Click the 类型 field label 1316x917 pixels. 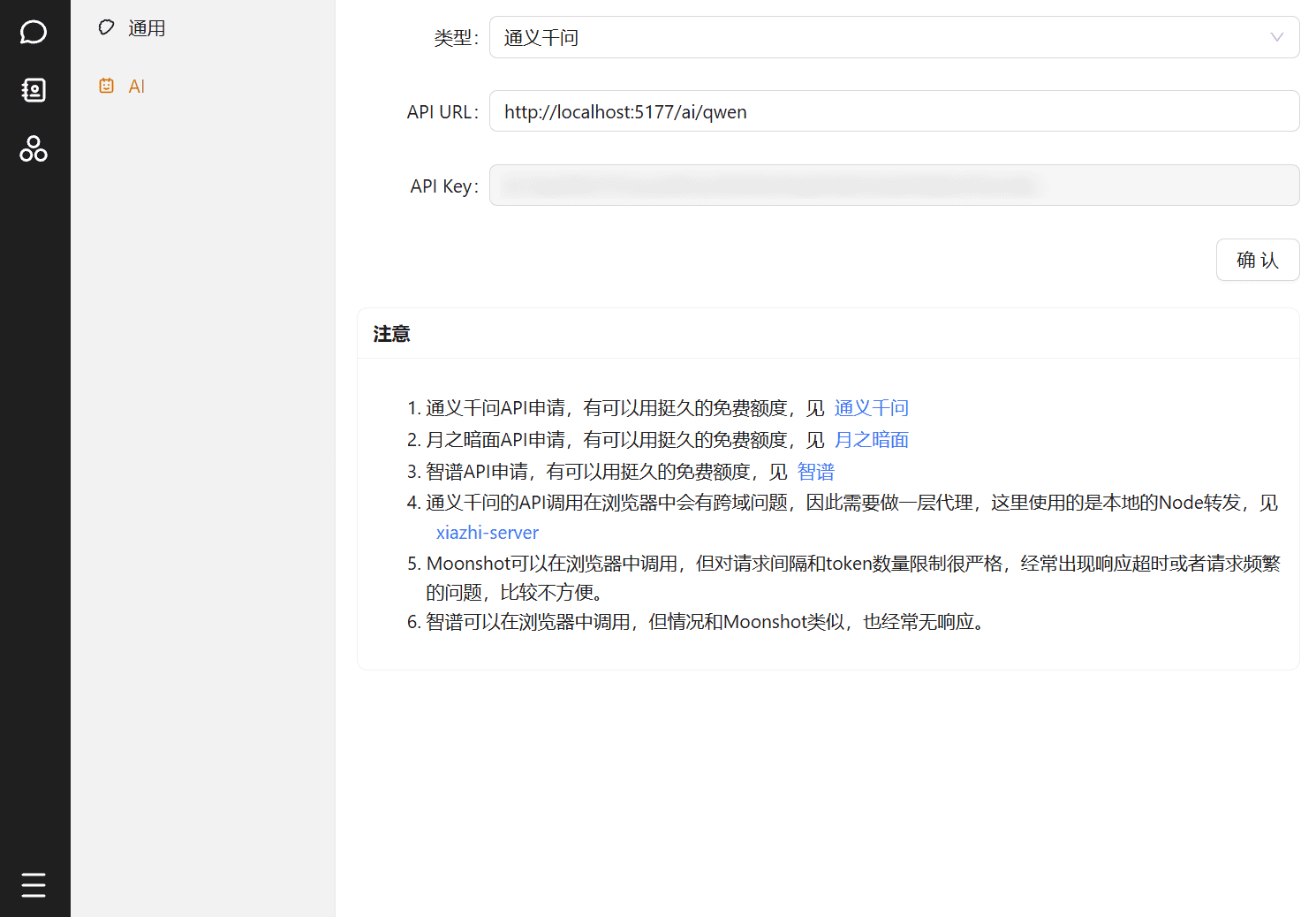coord(456,38)
